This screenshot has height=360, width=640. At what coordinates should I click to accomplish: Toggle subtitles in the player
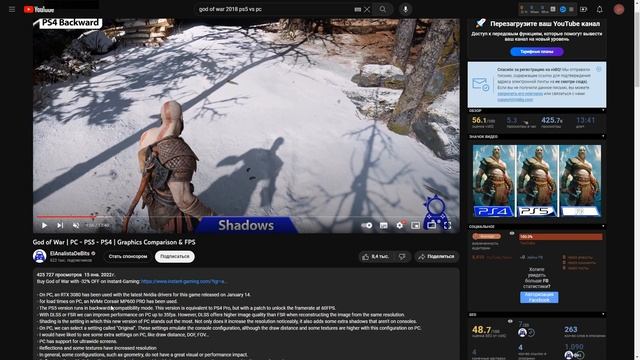tap(384, 225)
